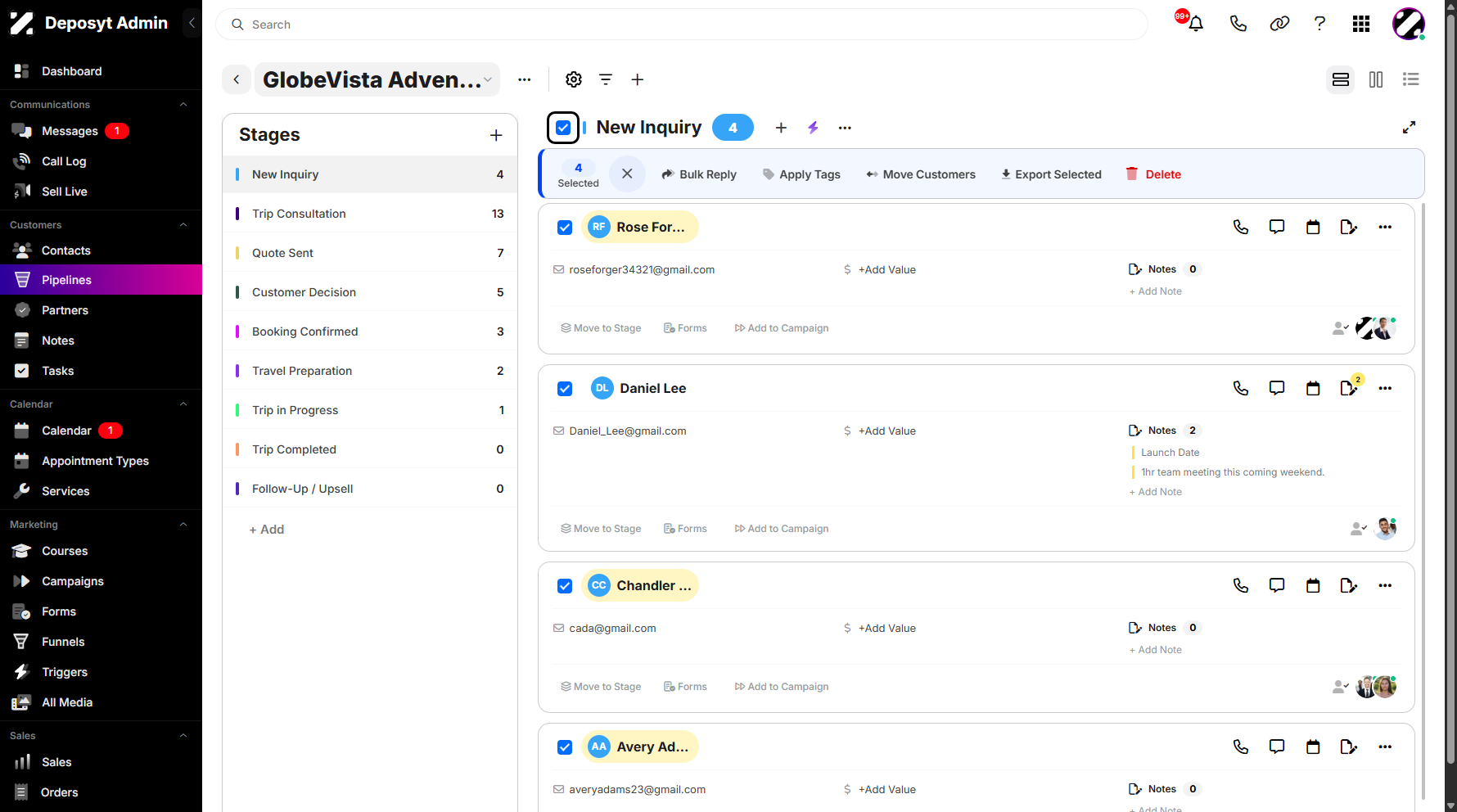Collapse the Marketing sidebar section
Screen dimensions: 1457x812
point(183,525)
